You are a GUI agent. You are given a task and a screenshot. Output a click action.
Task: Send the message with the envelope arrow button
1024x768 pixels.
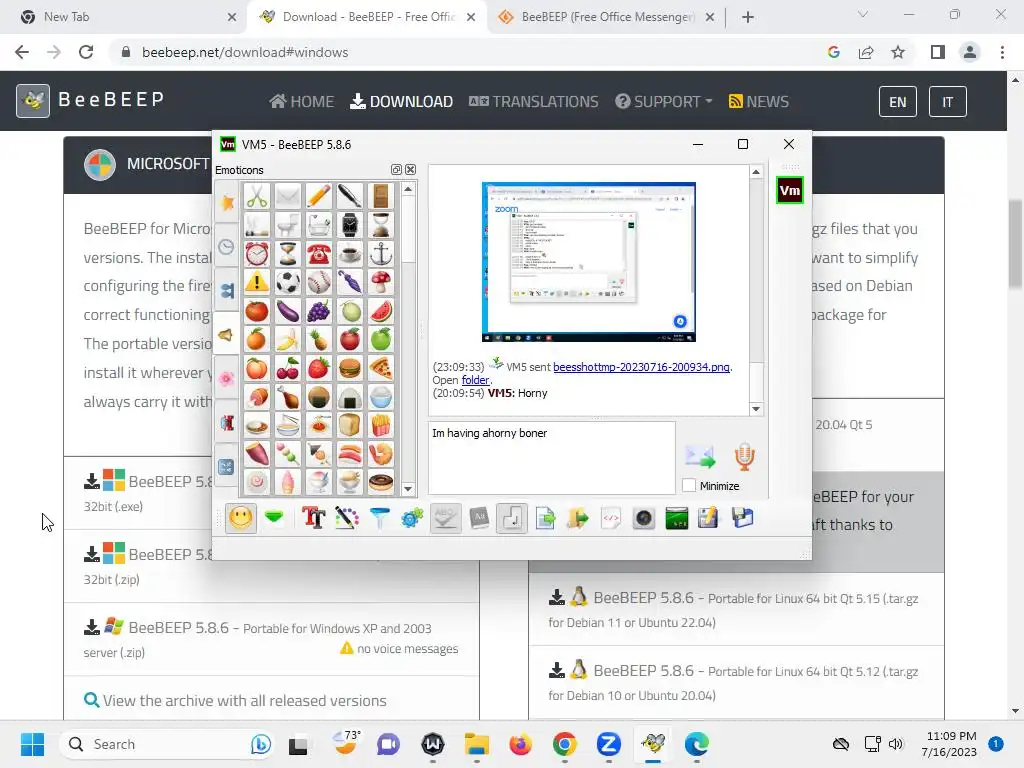[699, 456]
